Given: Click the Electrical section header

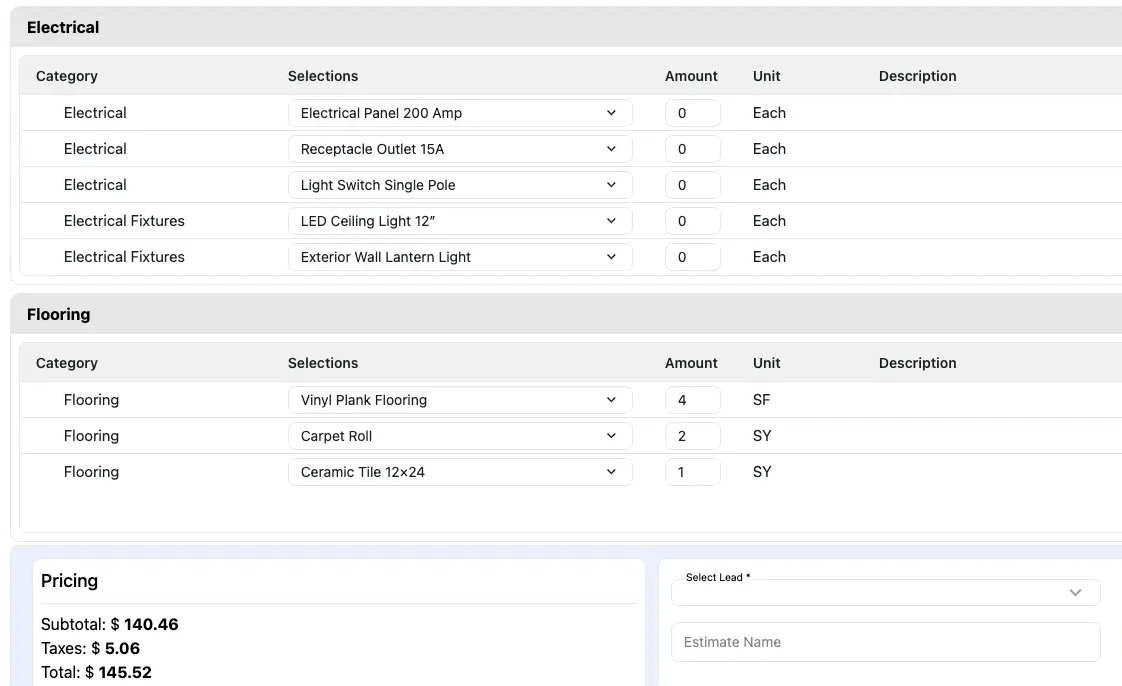Looking at the screenshot, I should 63,27.
